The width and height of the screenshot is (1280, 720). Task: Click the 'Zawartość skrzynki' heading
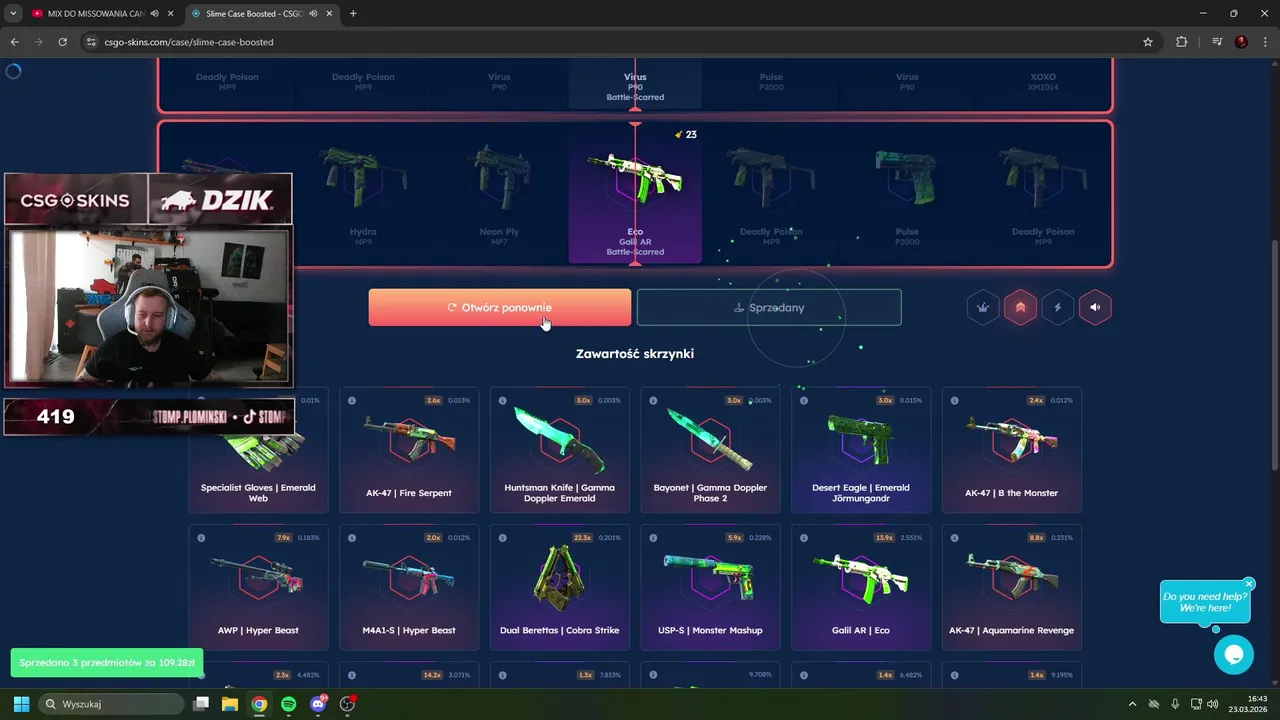pos(635,354)
